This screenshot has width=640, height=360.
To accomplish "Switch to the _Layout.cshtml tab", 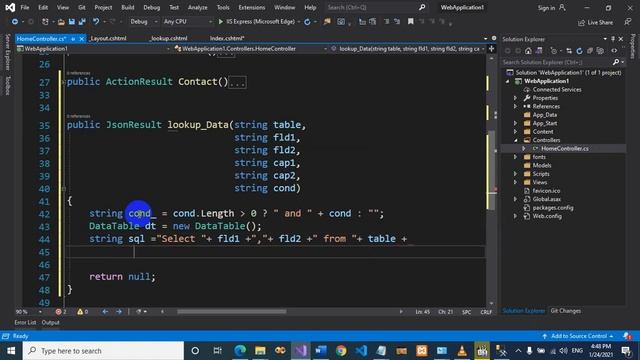I will (108, 38).
